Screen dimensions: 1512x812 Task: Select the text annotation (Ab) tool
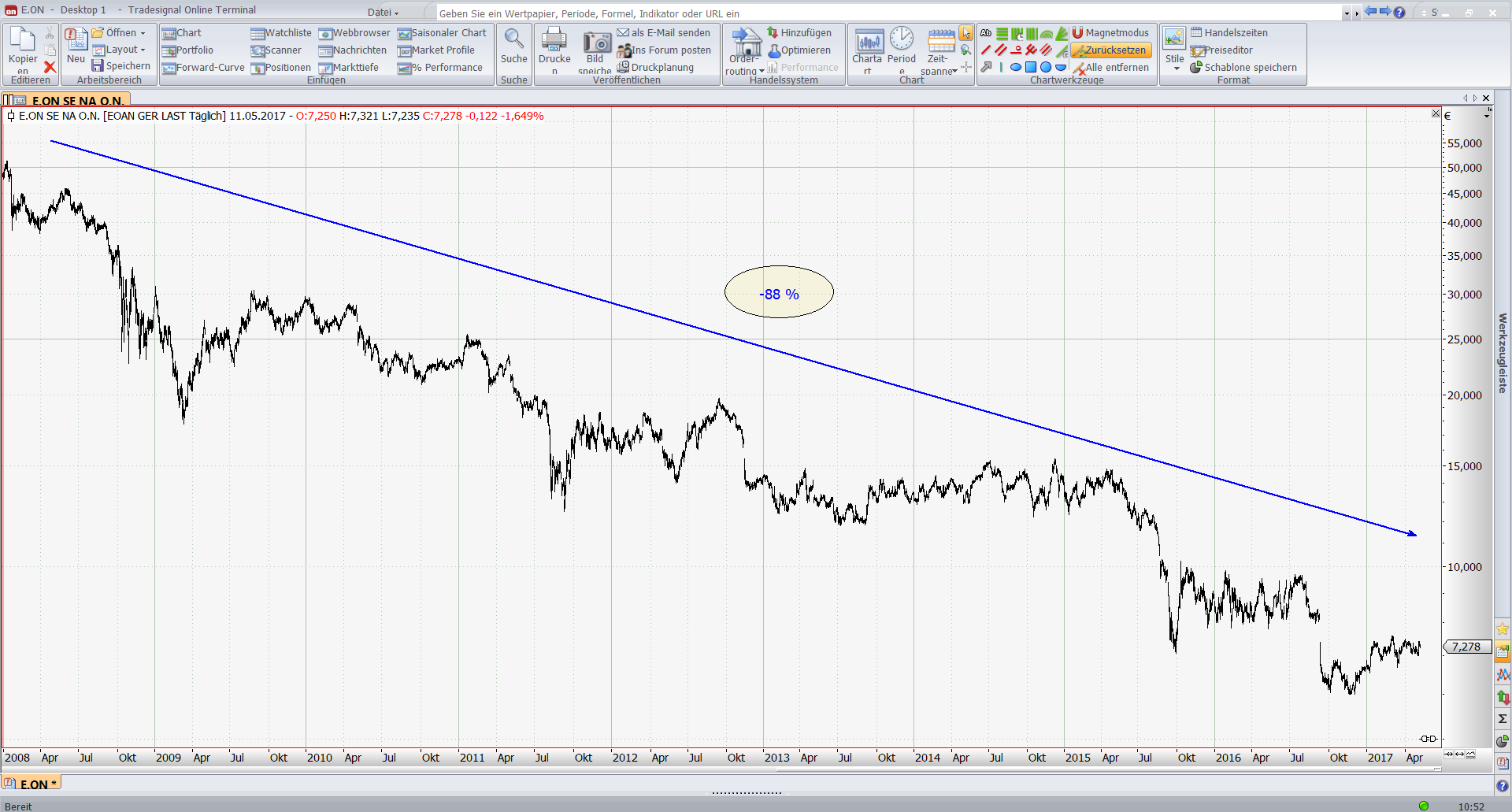click(986, 33)
